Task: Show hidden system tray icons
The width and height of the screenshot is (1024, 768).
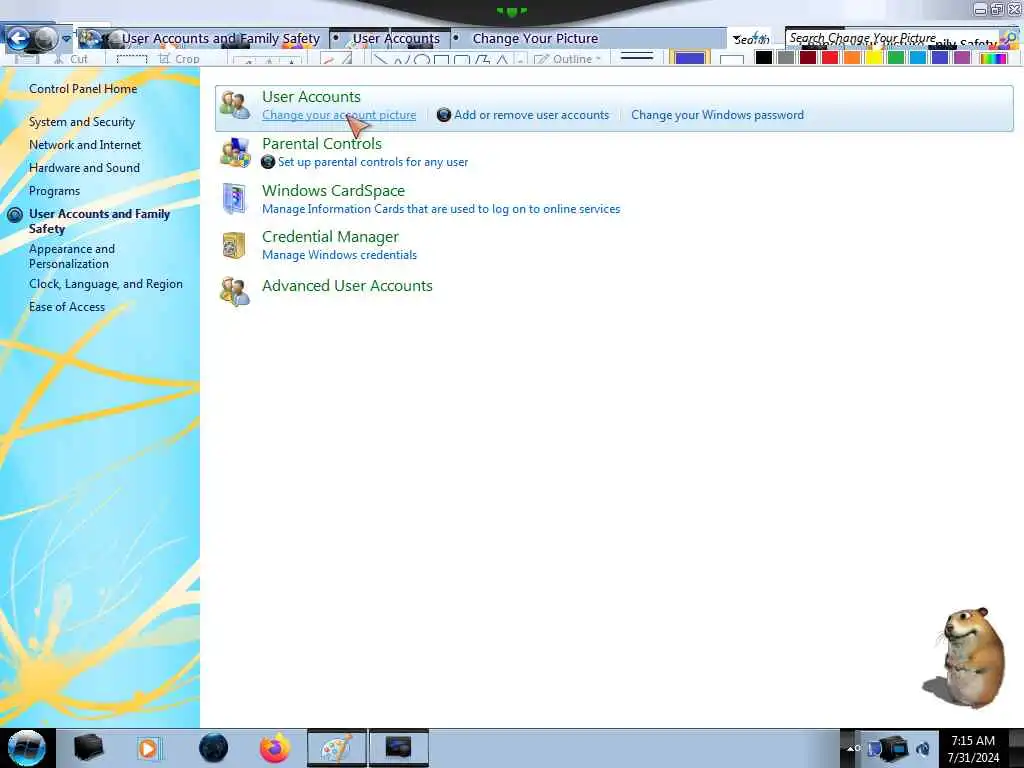Action: pyautogui.click(x=851, y=748)
